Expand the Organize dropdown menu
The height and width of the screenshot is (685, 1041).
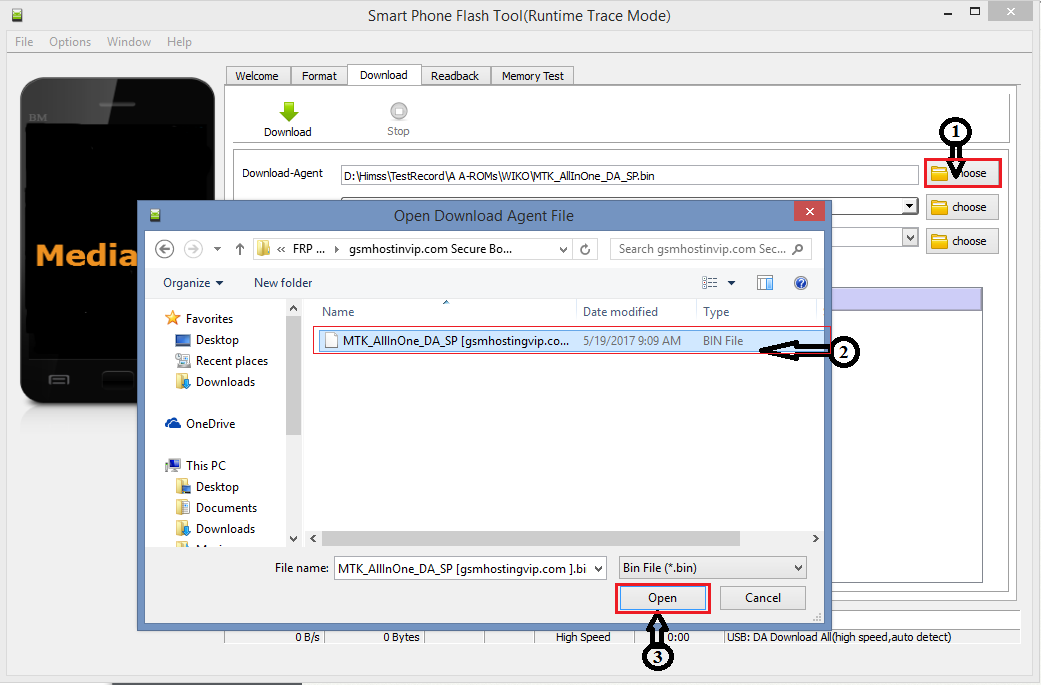pyautogui.click(x=193, y=283)
